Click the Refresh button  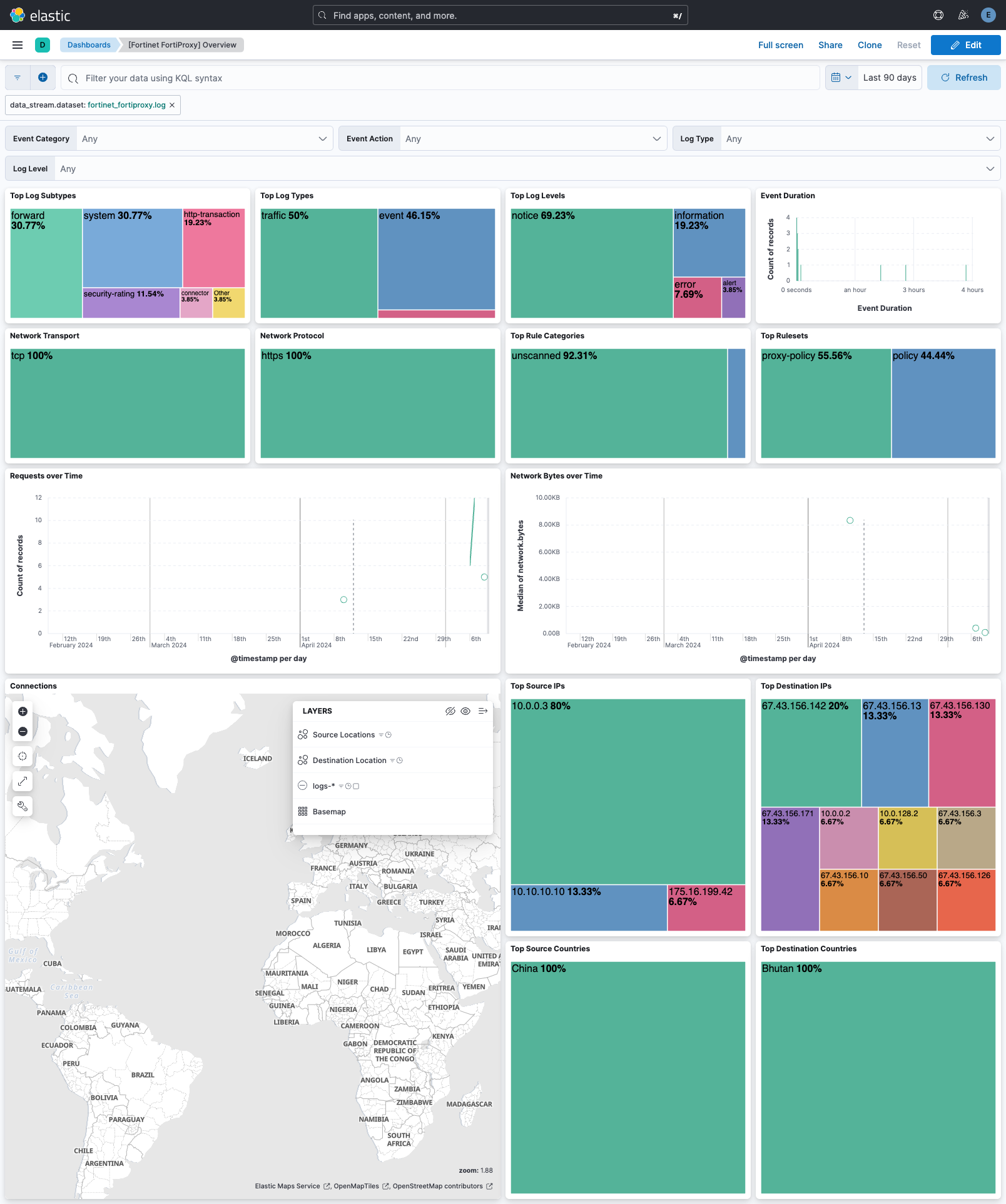[x=963, y=78]
